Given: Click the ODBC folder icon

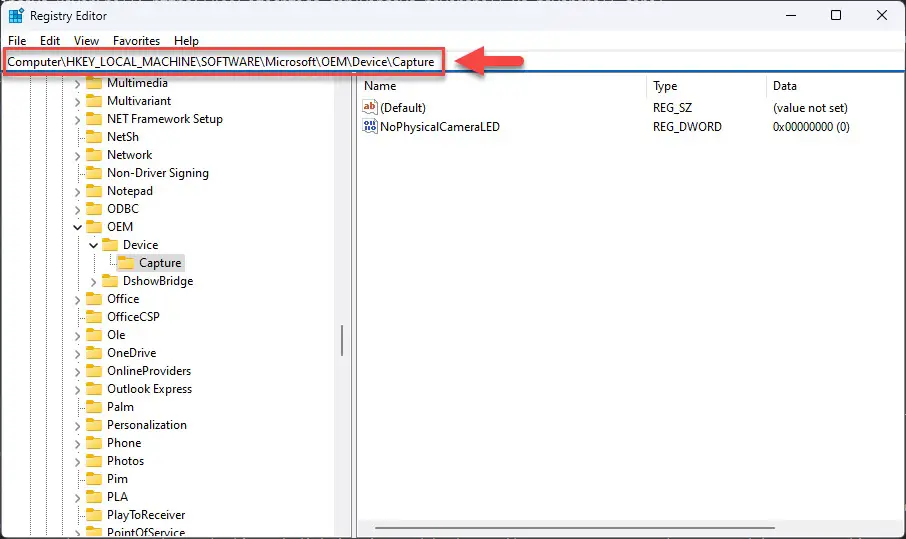Looking at the screenshot, I should click(x=94, y=209).
